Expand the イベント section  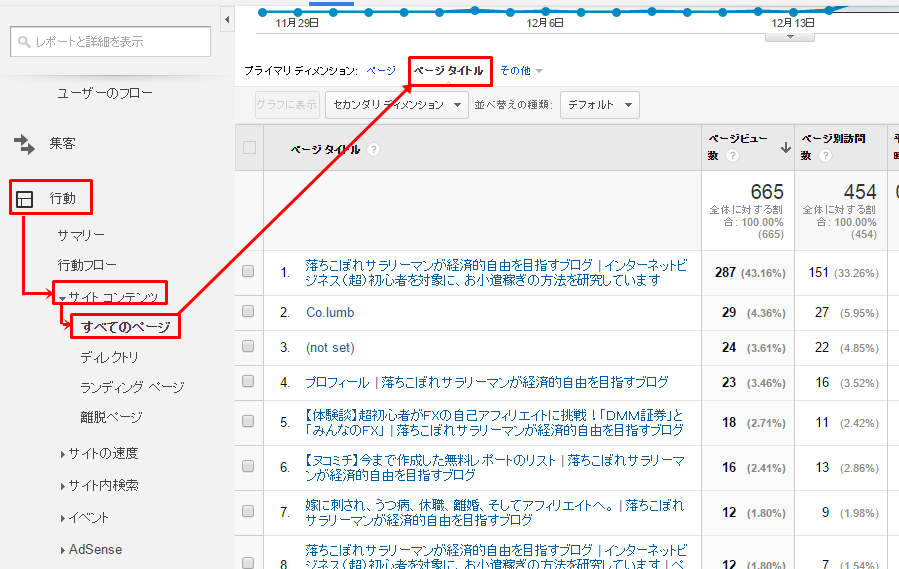(62, 519)
